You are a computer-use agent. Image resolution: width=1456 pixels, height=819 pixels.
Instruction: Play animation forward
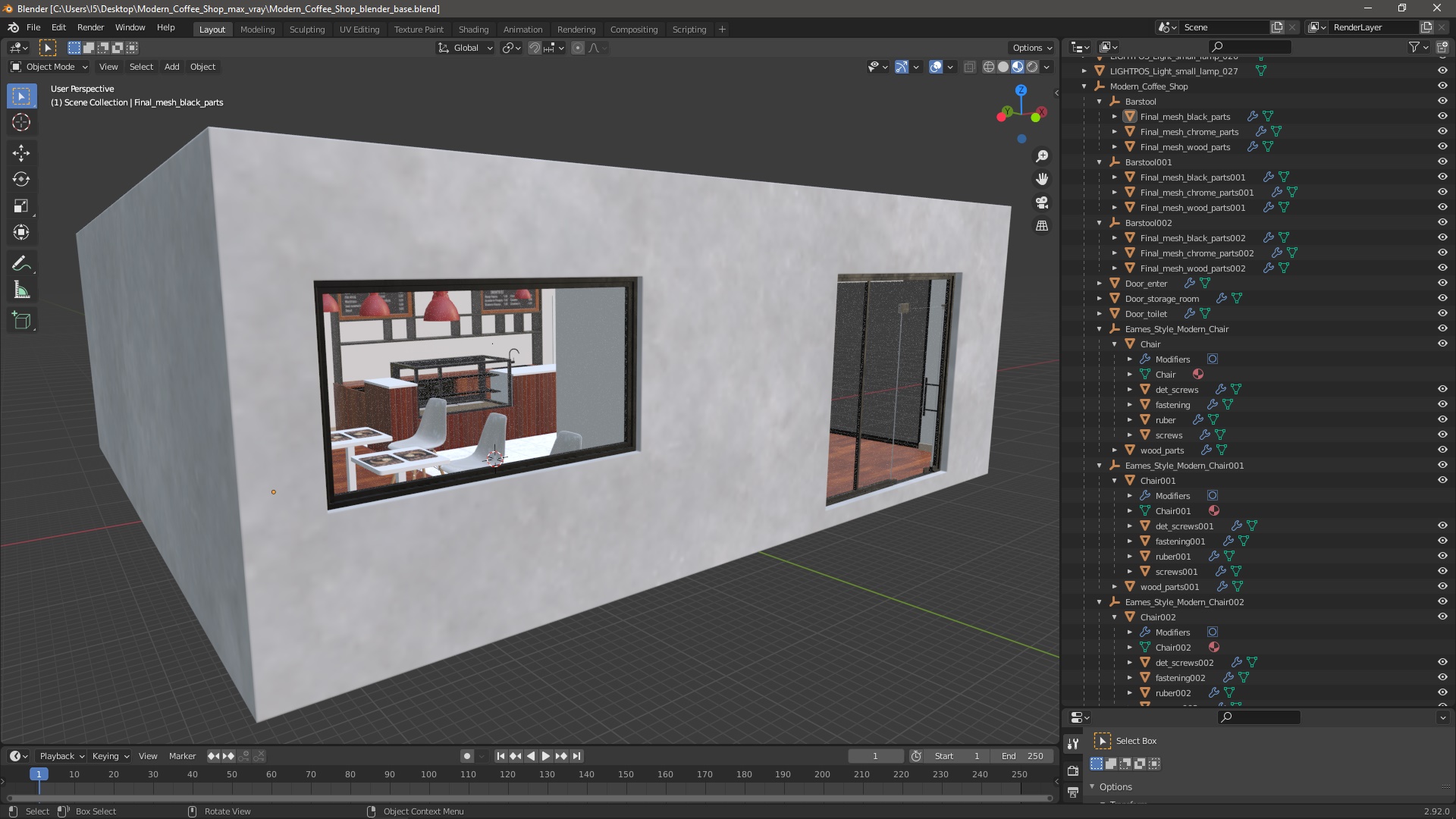pos(546,756)
